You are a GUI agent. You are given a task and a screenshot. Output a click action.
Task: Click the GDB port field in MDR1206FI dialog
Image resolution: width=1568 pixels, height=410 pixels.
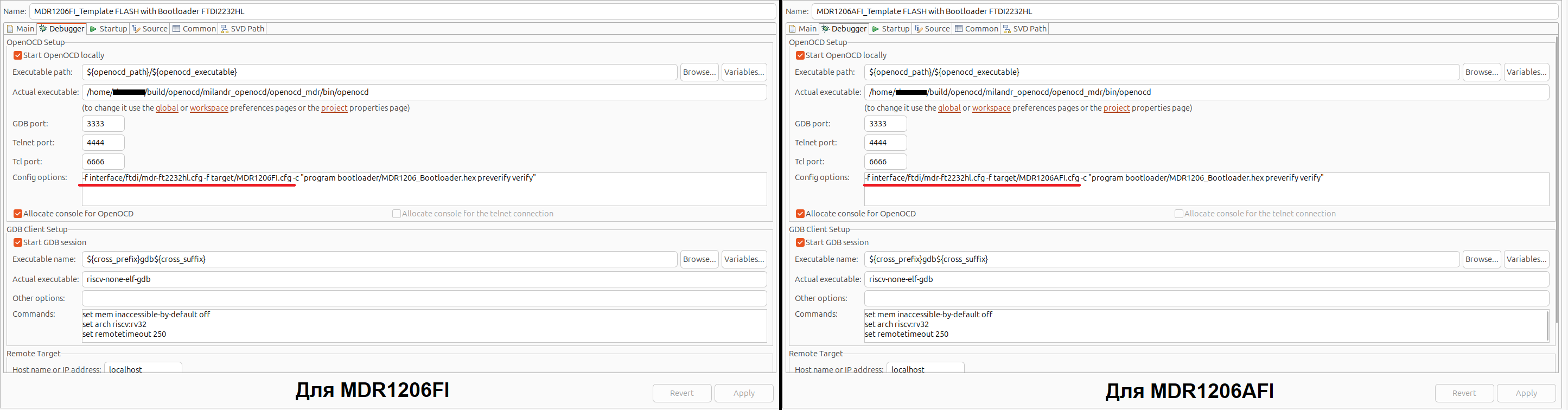pyautogui.click(x=103, y=124)
